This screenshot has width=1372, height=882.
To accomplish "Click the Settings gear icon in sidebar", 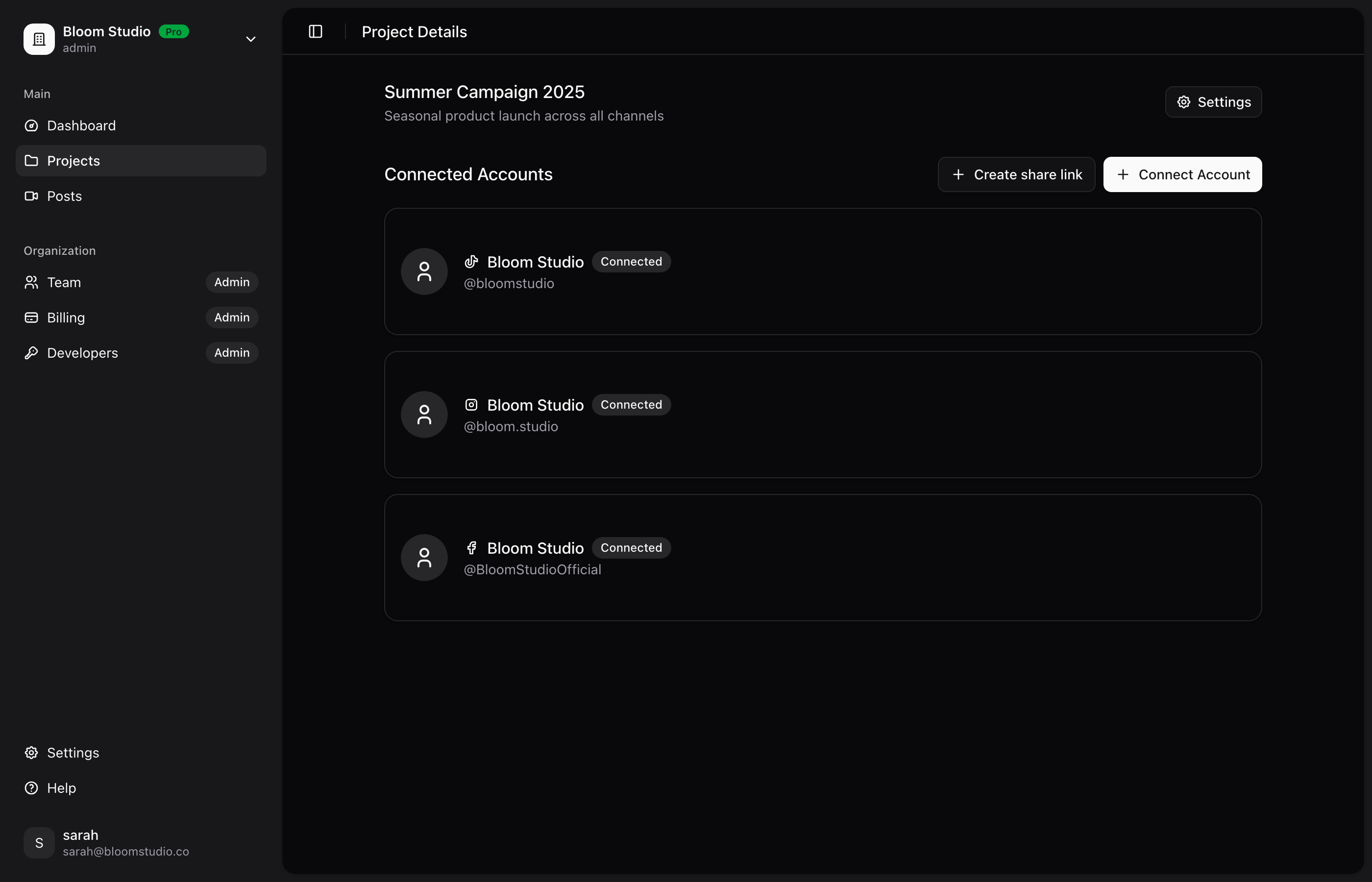I will click(31, 752).
